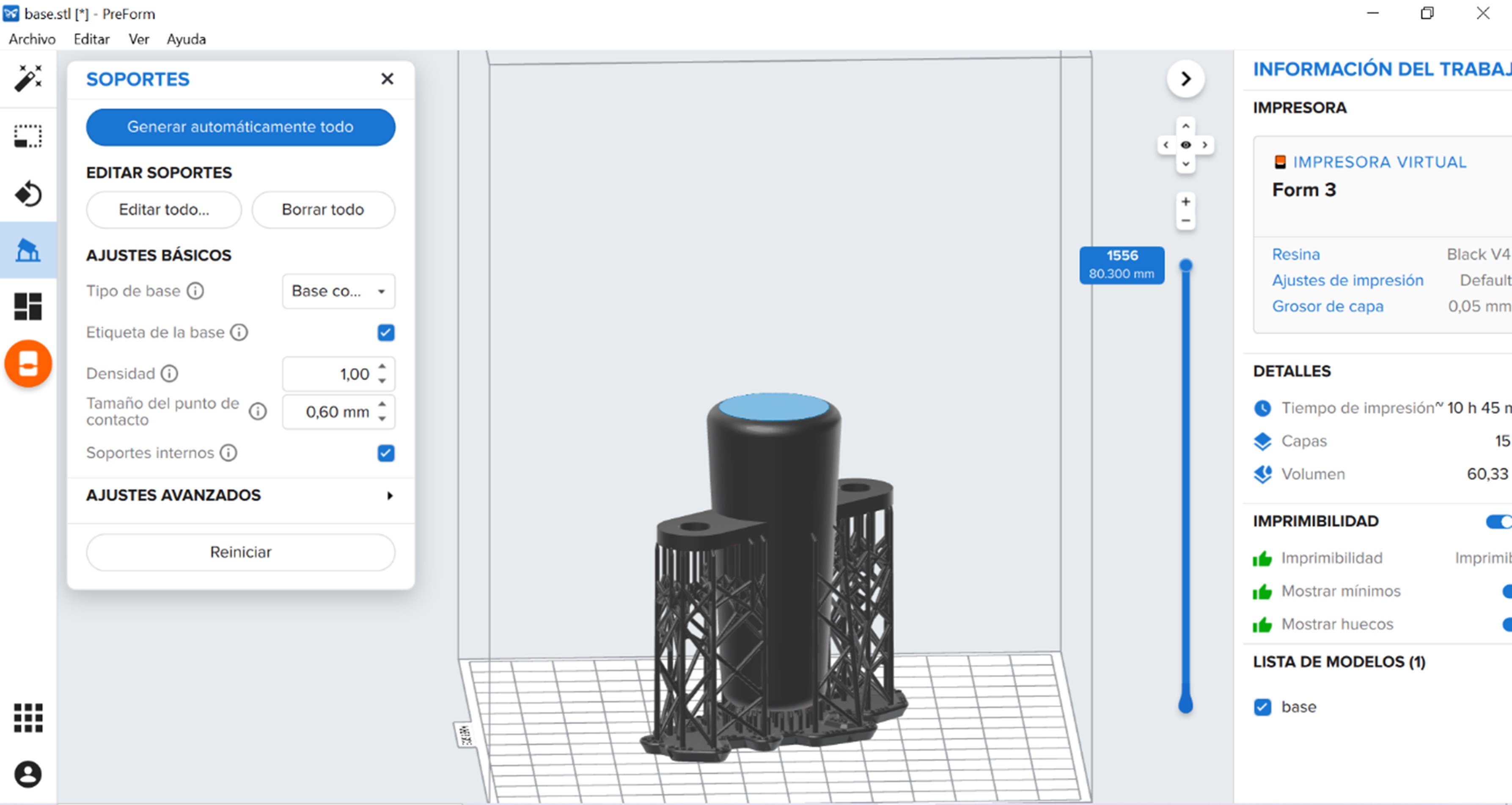Open the Grosor de capa link
The width and height of the screenshot is (1512, 805).
[x=1328, y=306]
